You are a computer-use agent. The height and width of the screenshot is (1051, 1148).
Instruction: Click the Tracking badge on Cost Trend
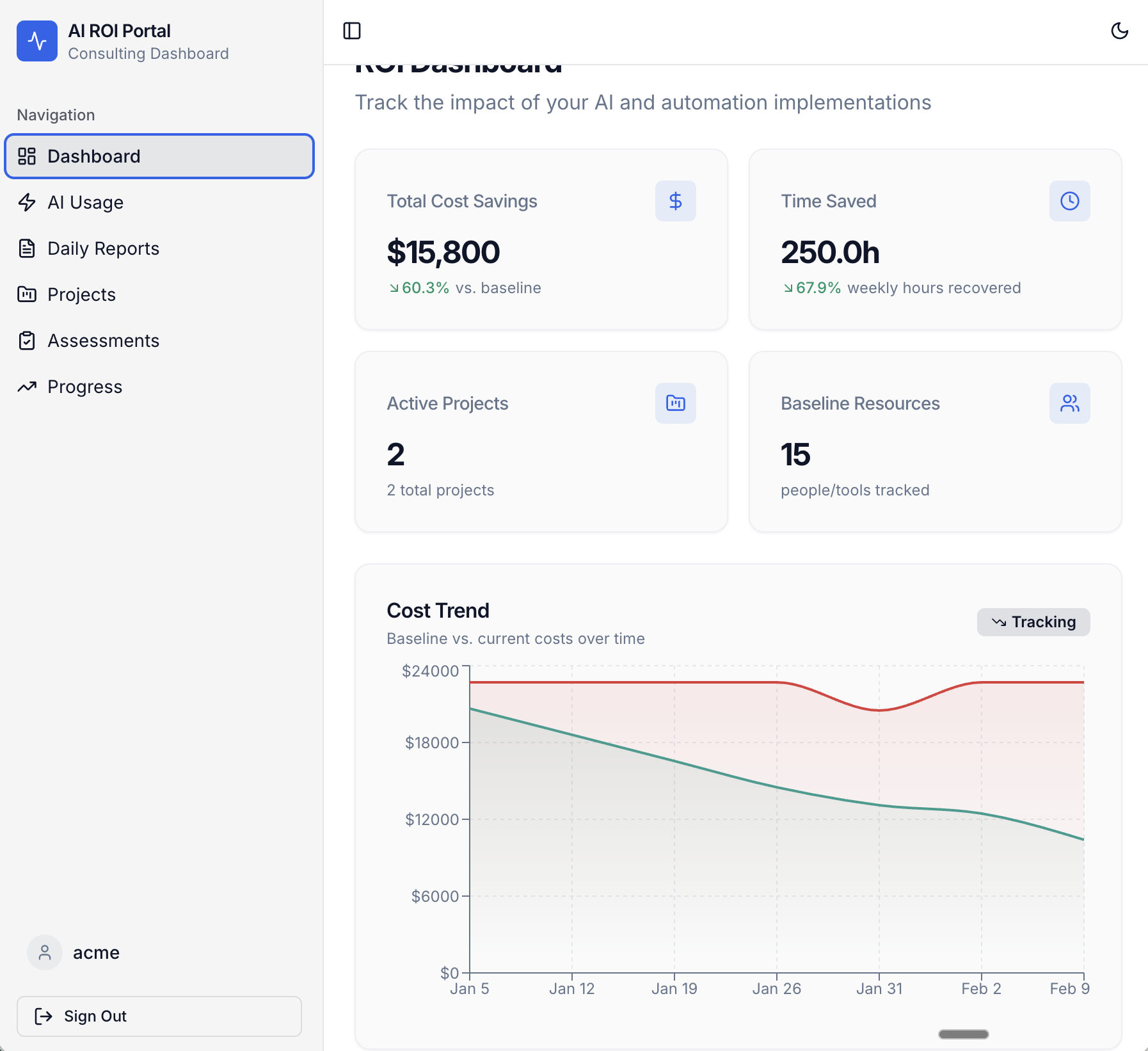click(x=1033, y=622)
